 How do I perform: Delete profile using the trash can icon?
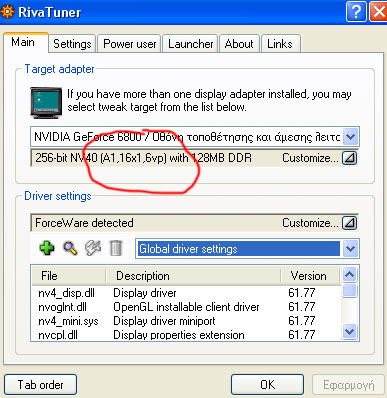116,248
